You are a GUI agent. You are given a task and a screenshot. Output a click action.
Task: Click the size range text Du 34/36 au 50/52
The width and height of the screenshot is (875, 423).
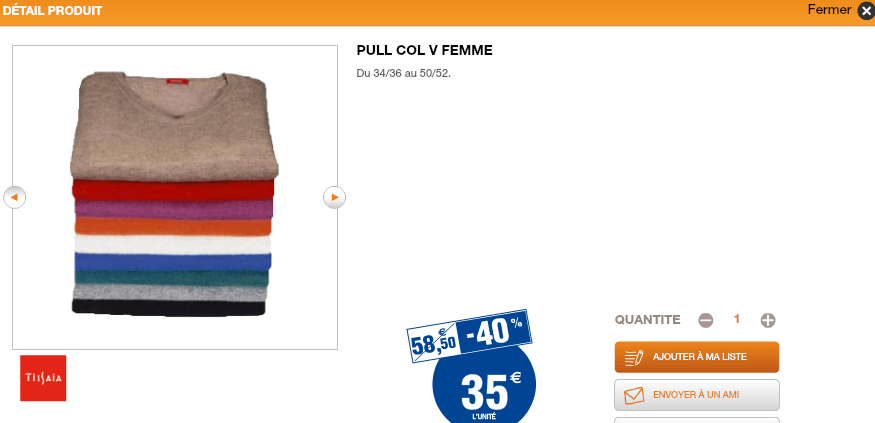tap(403, 73)
